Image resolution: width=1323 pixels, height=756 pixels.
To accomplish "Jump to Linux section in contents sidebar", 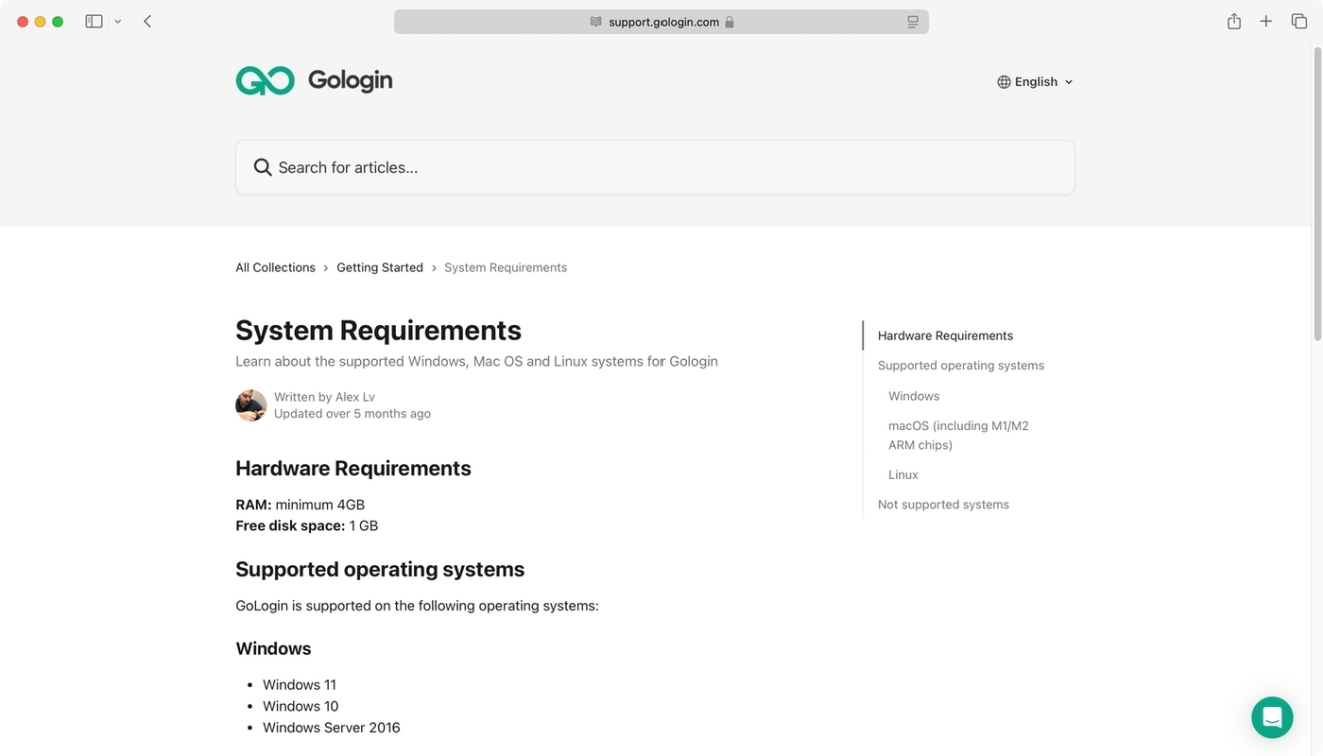I will coord(903,475).
